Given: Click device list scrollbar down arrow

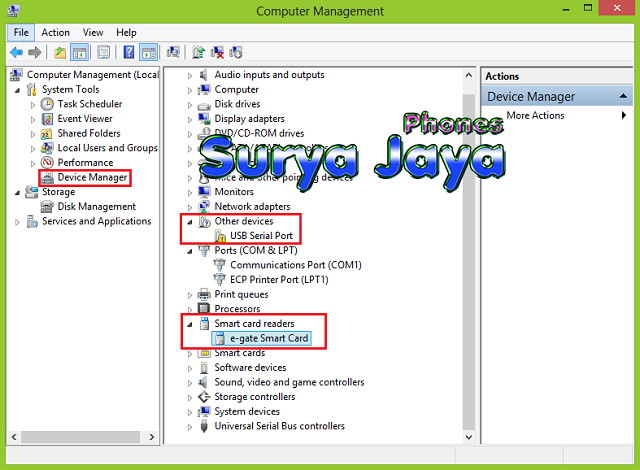Looking at the screenshot, I should point(469,437).
